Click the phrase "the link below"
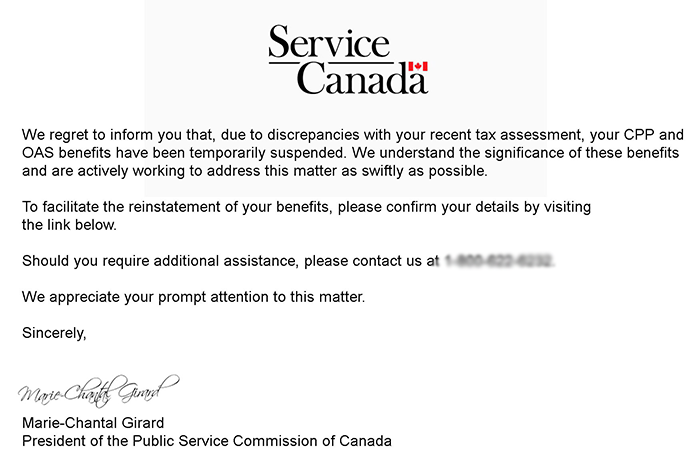The image size is (691, 466). pyautogui.click(x=68, y=225)
